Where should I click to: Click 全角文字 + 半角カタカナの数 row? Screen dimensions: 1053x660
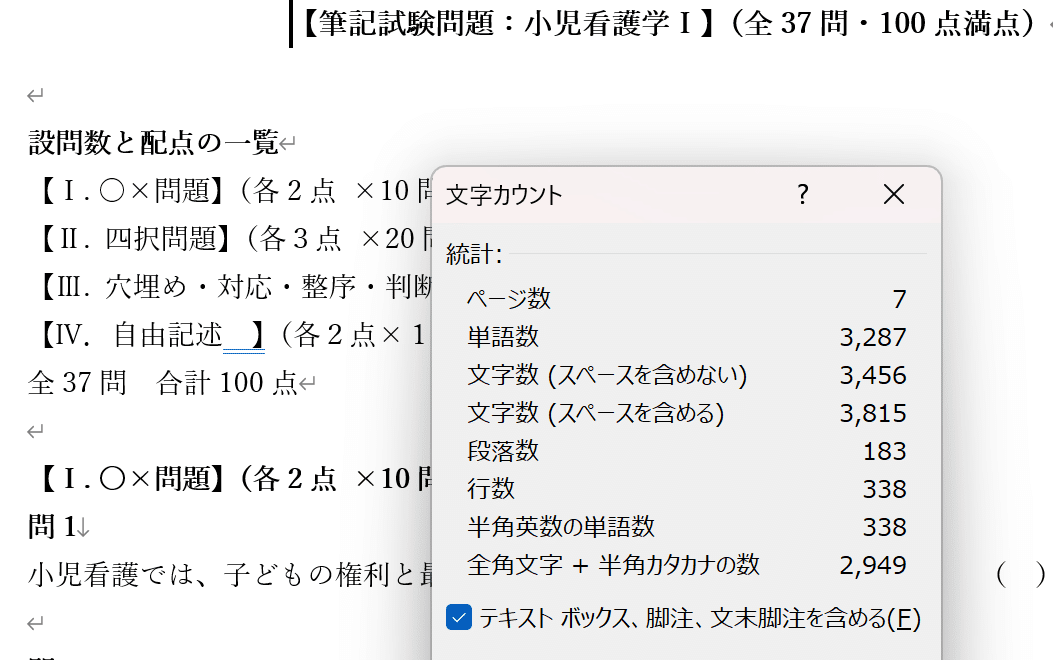coord(686,565)
